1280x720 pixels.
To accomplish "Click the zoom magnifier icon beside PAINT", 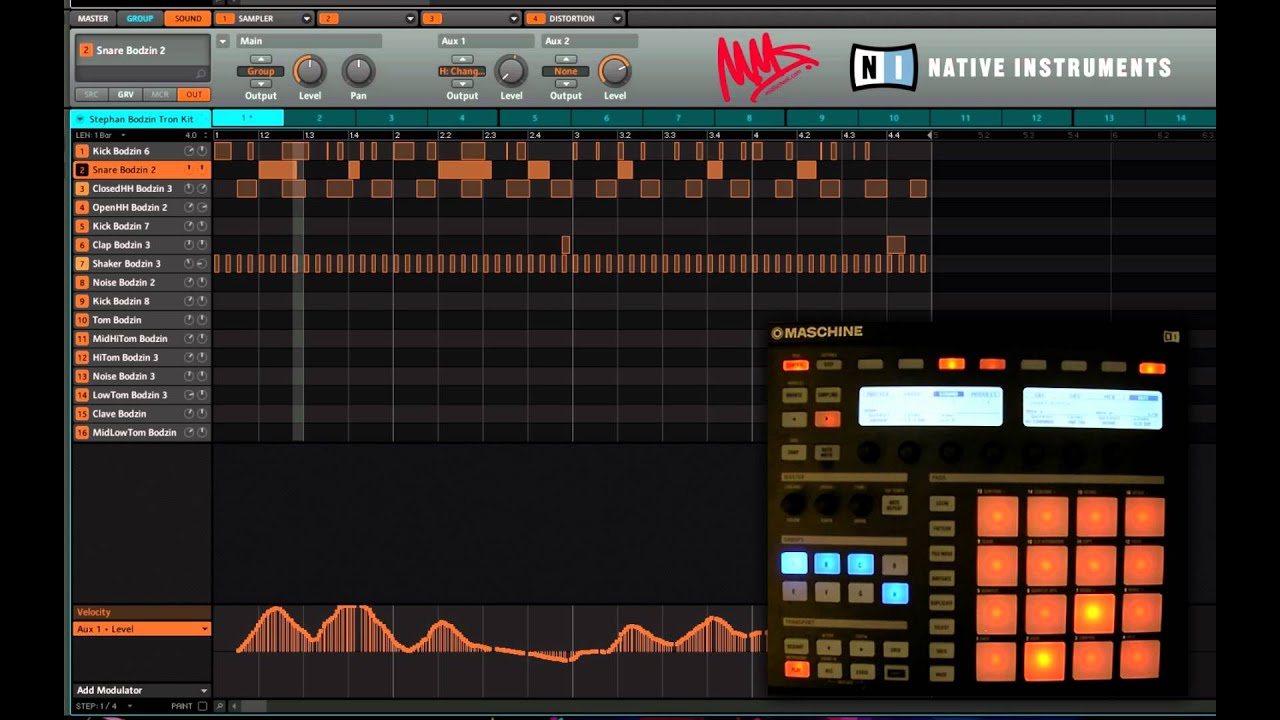I will point(220,706).
